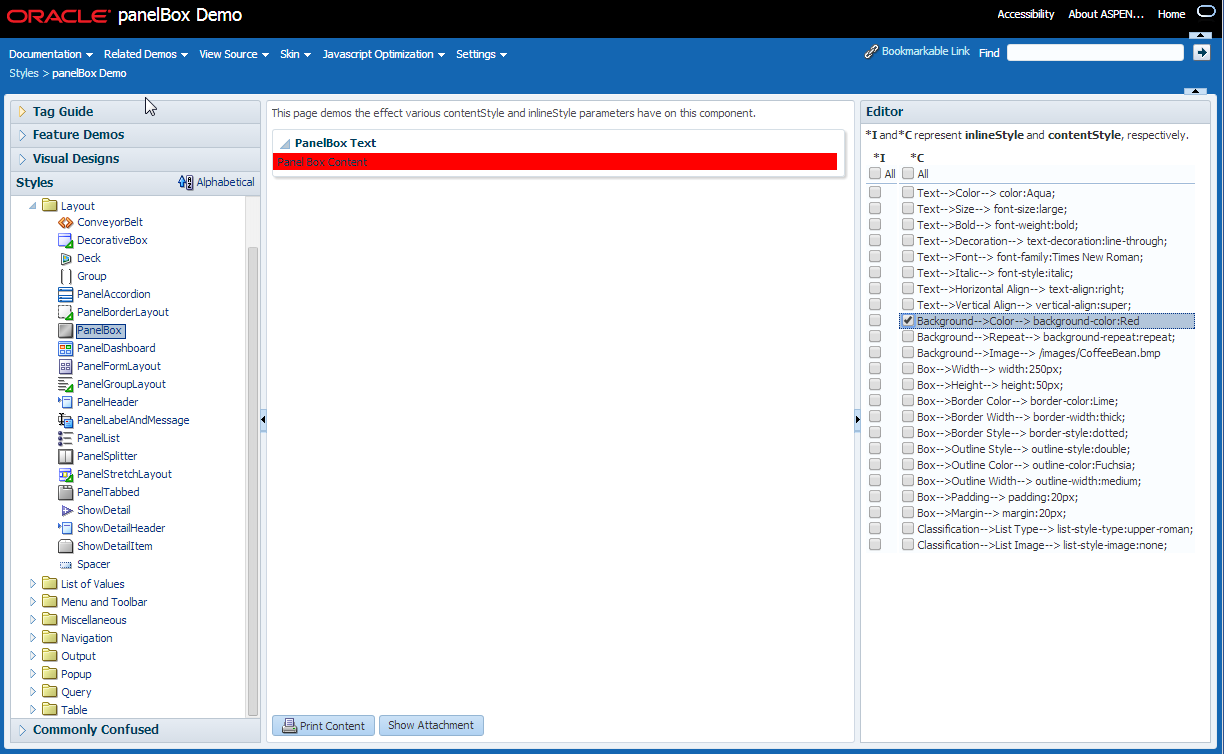Click the PanelSplitter component icon

[x=66, y=456]
